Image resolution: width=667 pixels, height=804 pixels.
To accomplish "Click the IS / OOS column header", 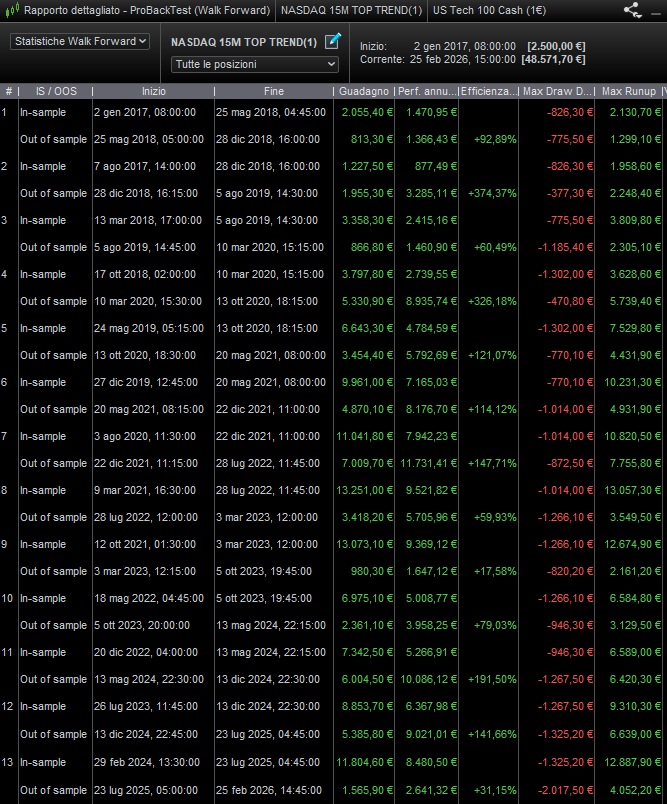I will pos(55,91).
